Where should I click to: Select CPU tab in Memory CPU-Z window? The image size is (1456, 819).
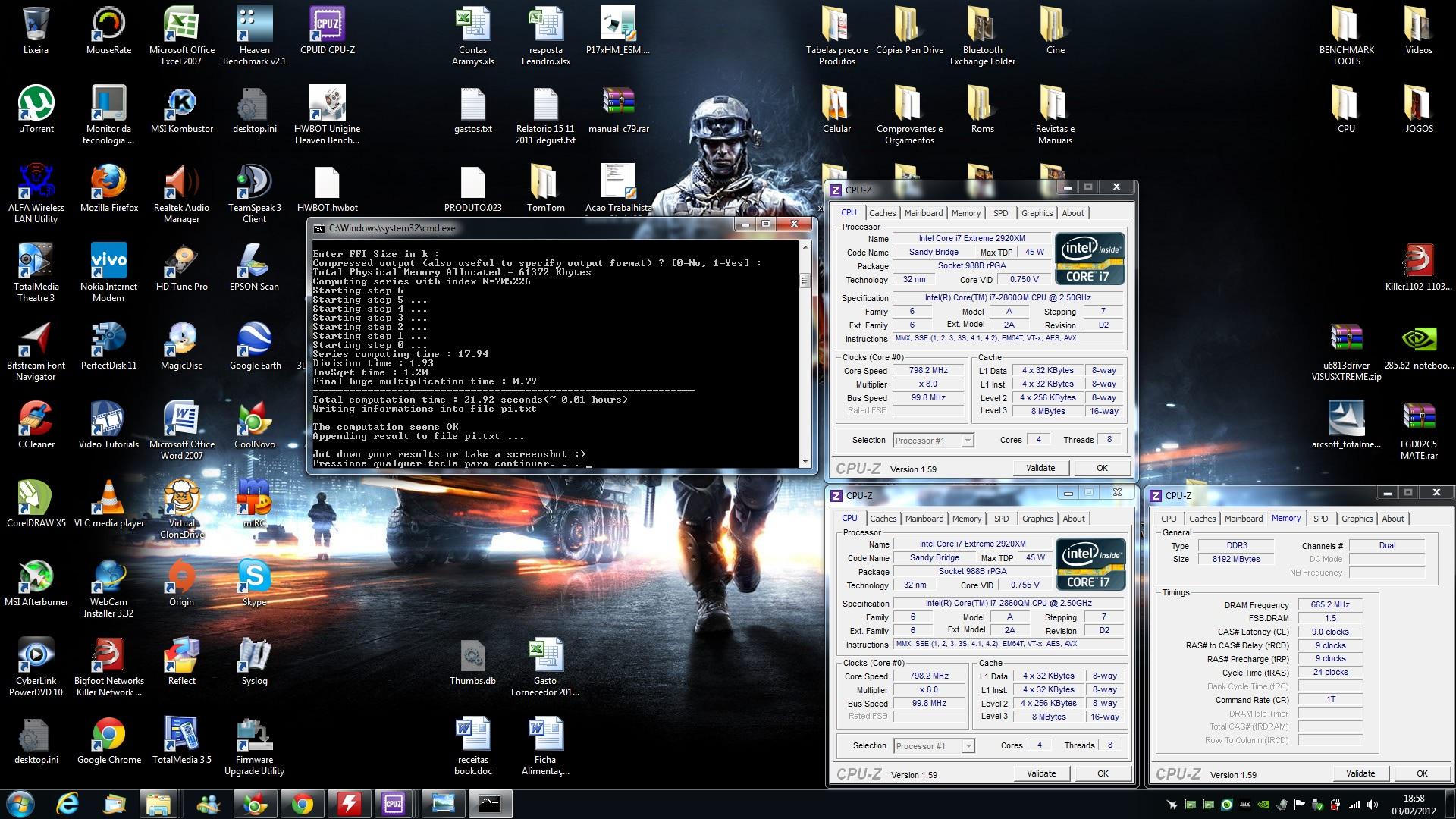1169,519
